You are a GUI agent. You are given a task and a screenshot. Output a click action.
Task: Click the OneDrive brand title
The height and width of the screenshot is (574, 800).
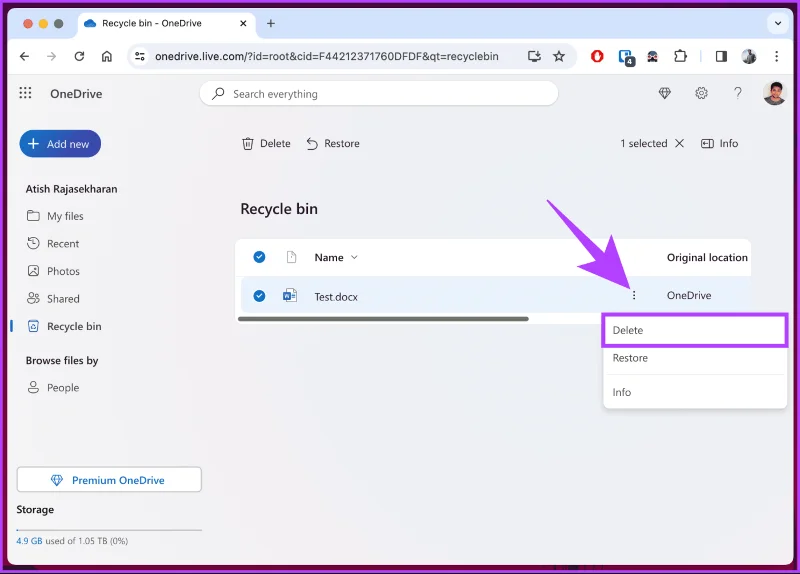pos(76,93)
